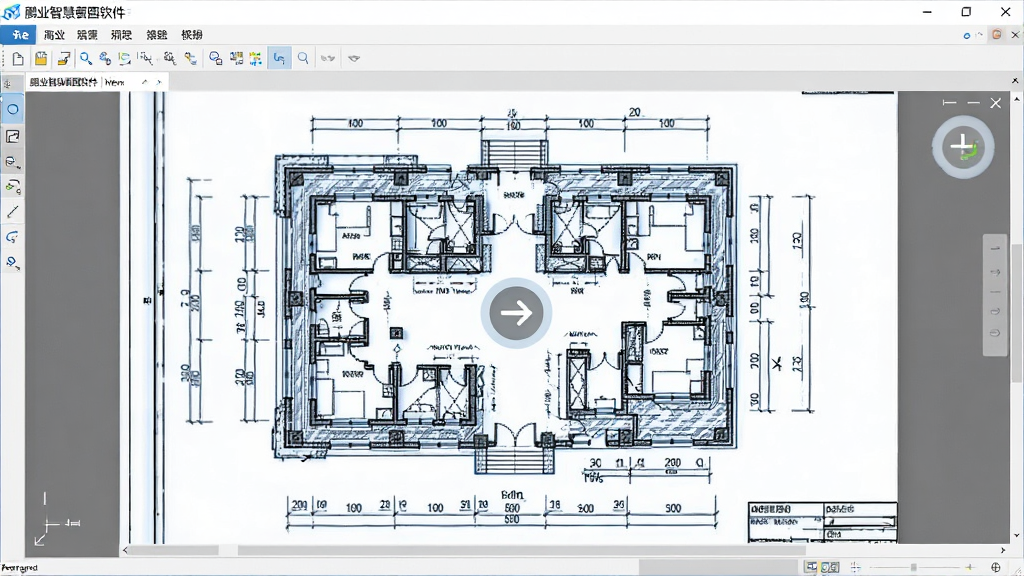Click the zoom slider handle in status bar
Screen dimensions: 1024x576
[x=913, y=568]
